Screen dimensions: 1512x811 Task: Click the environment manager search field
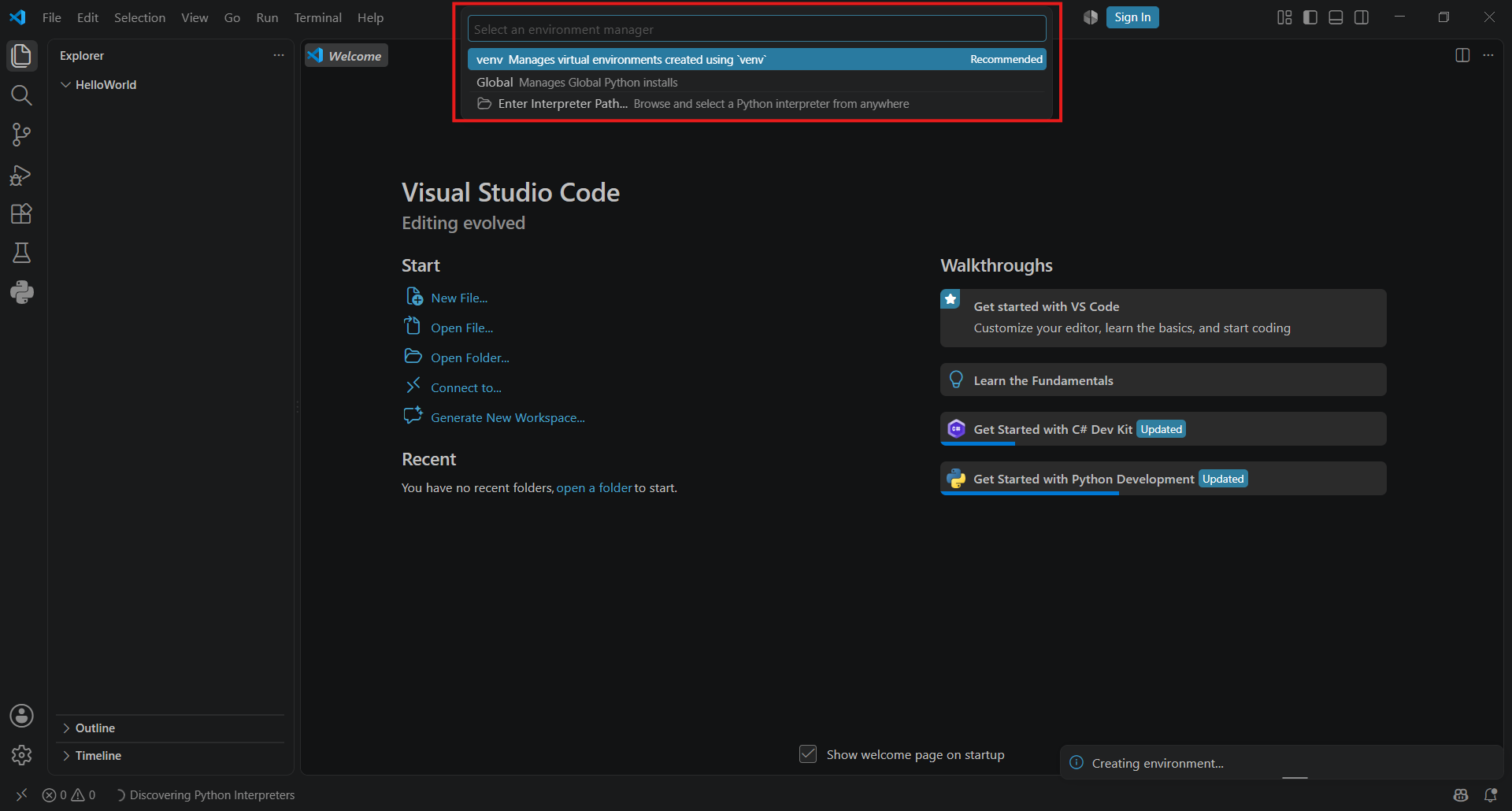pyautogui.click(x=757, y=29)
